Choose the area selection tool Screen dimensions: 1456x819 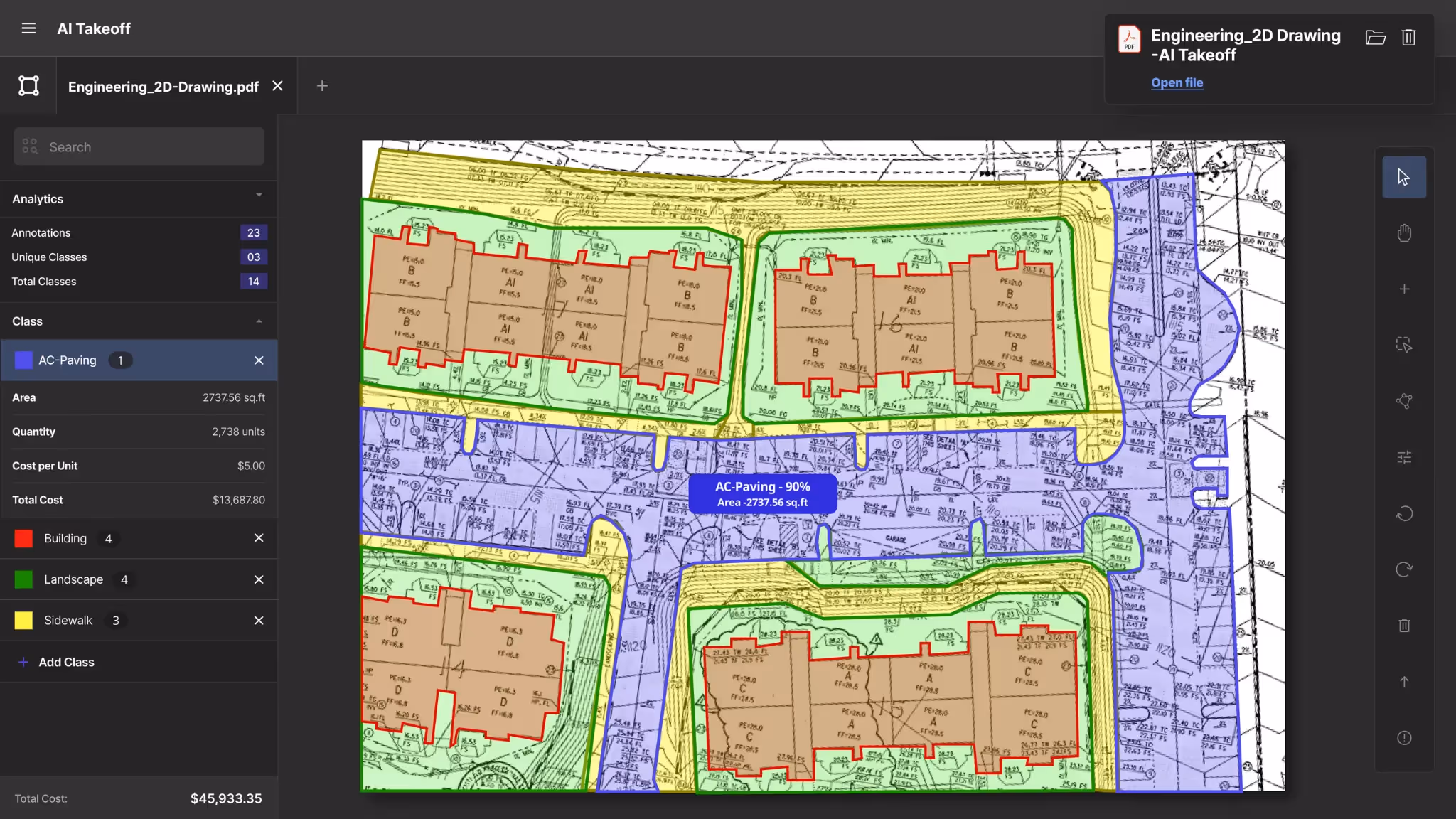click(x=1403, y=345)
